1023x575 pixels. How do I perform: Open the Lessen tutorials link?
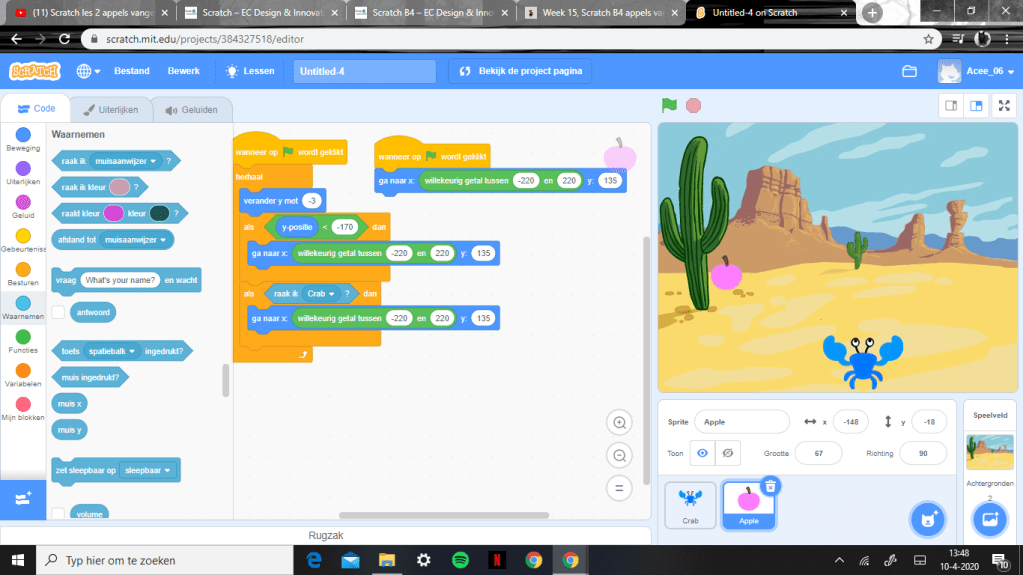[250, 71]
